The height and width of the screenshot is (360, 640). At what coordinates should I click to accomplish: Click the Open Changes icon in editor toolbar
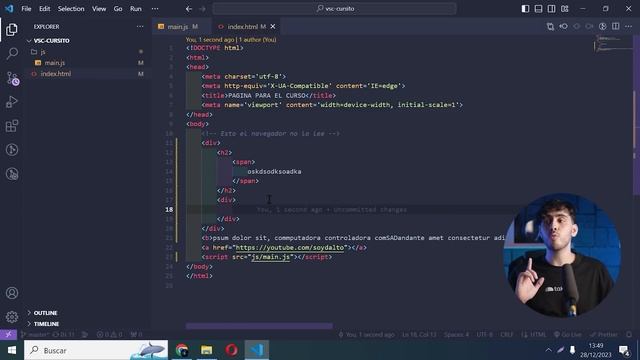(x=550, y=27)
